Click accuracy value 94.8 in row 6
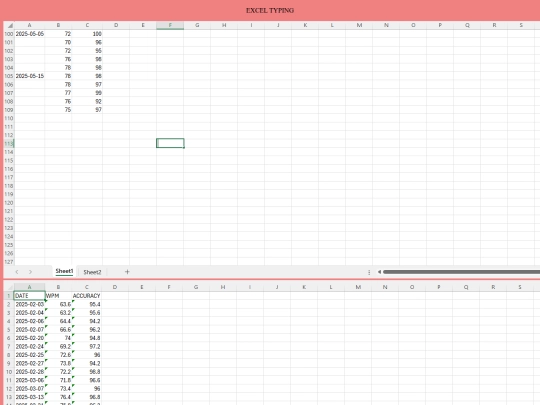Screen dimensions: 540x405 [86, 338]
